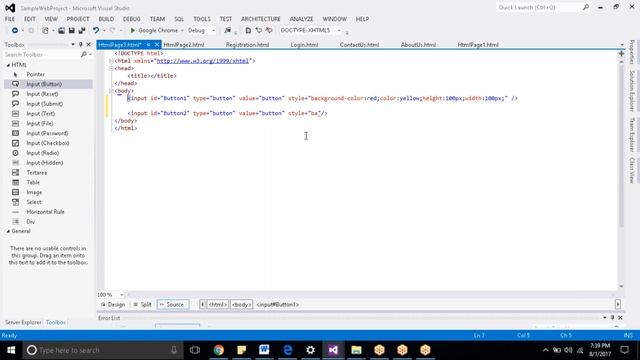640x360 pixels.
Task: Open the 100 % zoom dropdown
Action: tap(122, 295)
